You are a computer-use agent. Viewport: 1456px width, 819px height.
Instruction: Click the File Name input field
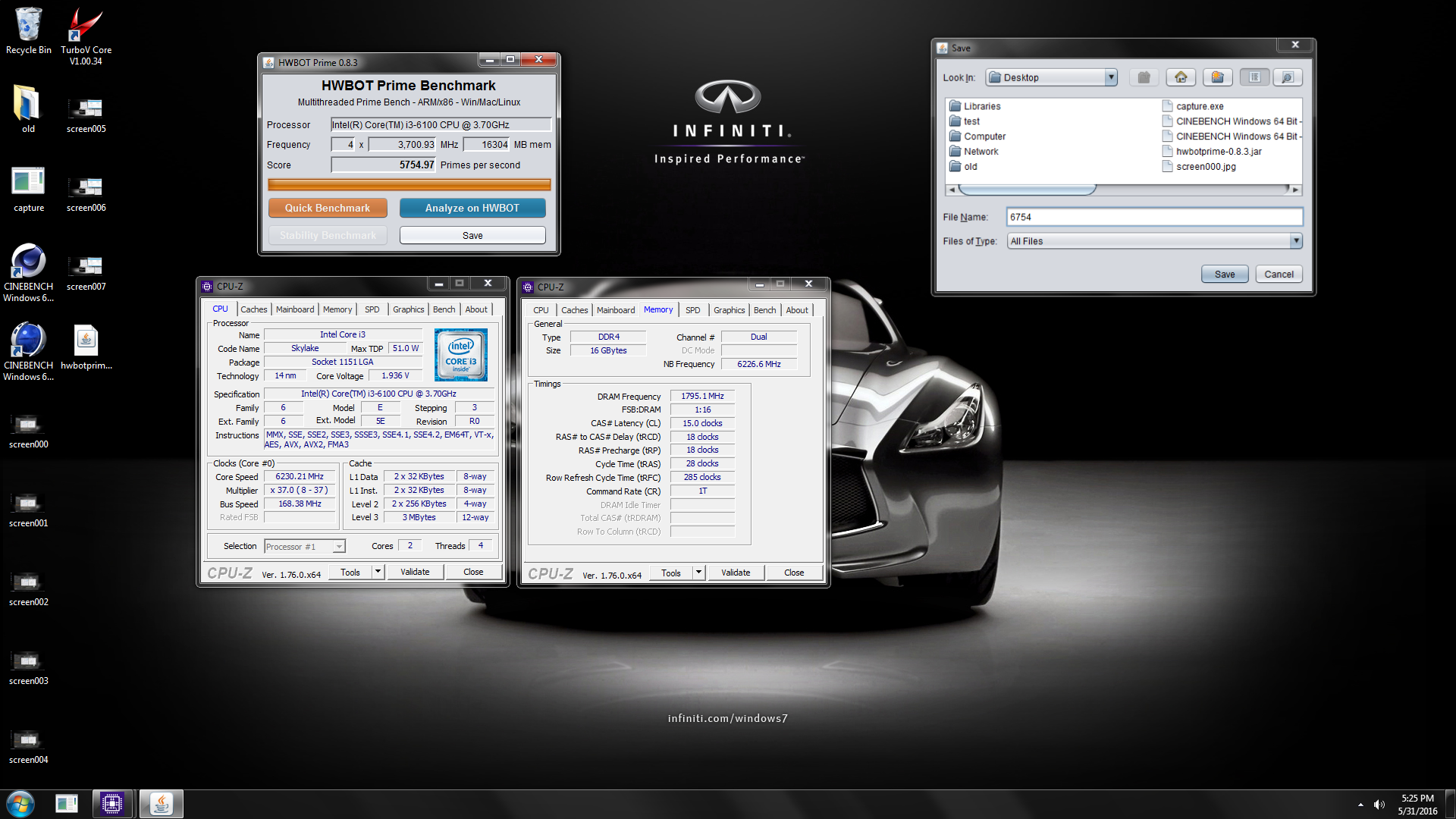coord(1154,217)
